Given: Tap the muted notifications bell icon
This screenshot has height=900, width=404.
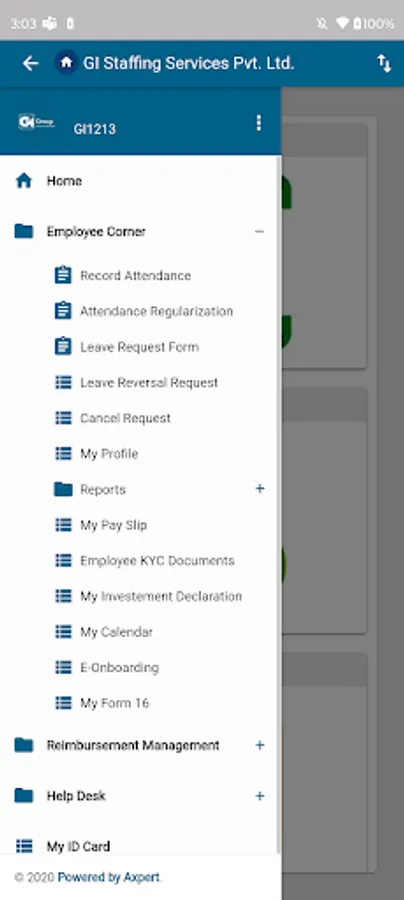Looking at the screenshot, I should coord(321,24).
